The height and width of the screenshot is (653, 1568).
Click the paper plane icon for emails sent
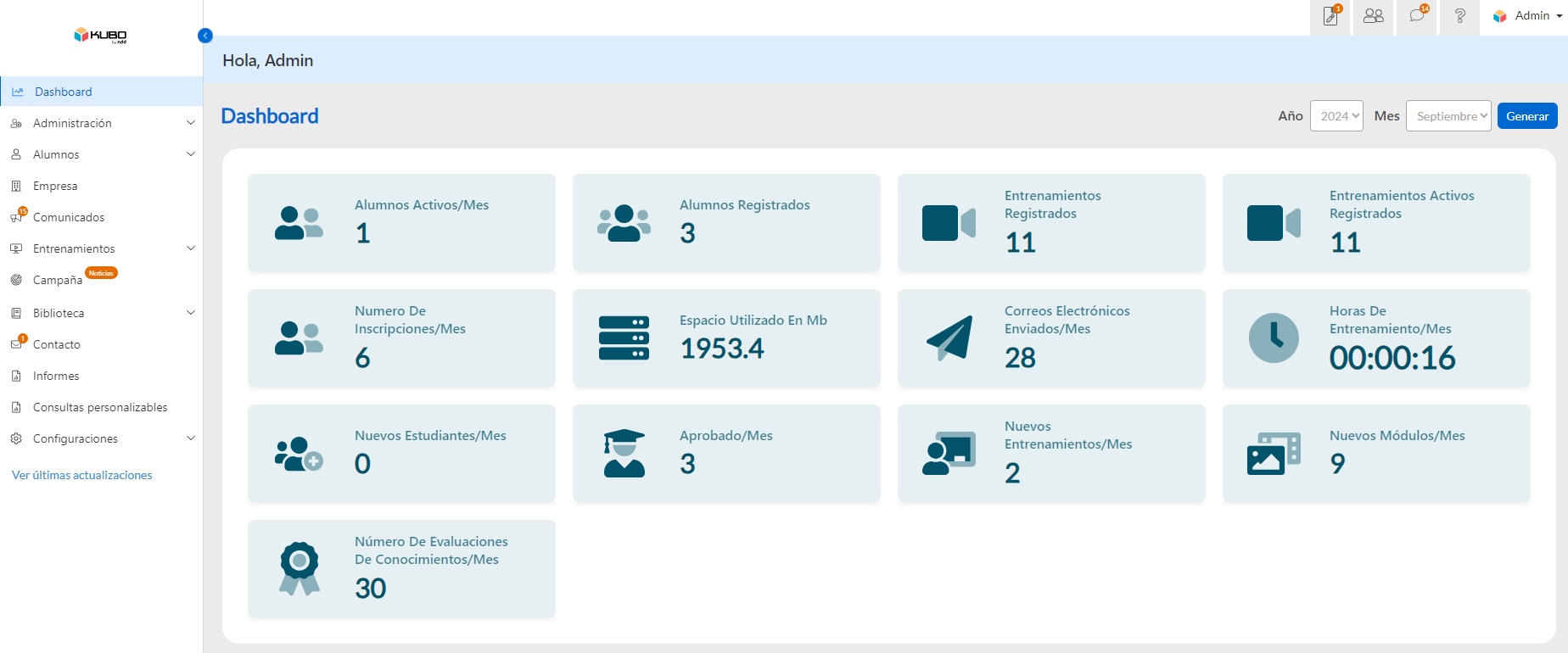click(x=949, y=338)
